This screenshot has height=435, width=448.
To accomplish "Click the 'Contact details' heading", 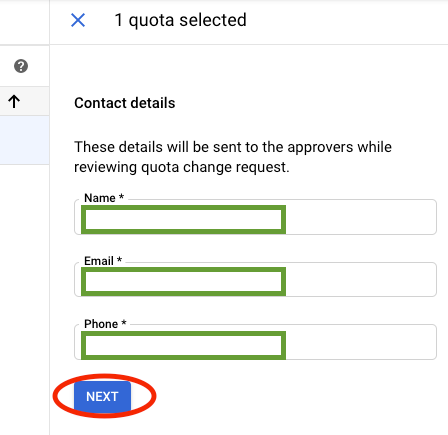I will coord(125,103).
